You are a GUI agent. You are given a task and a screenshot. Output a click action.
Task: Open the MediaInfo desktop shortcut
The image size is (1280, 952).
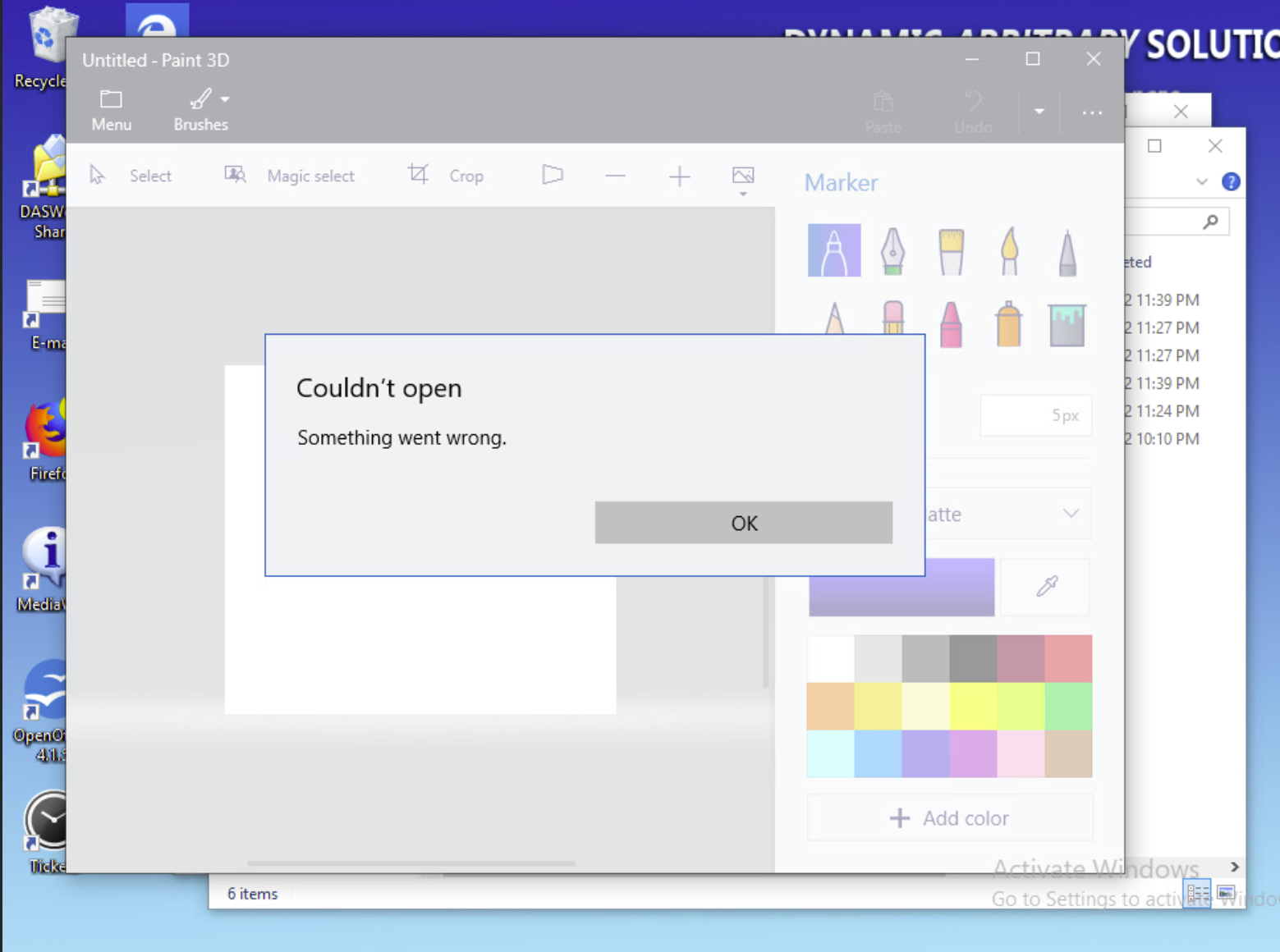(41, 570)
